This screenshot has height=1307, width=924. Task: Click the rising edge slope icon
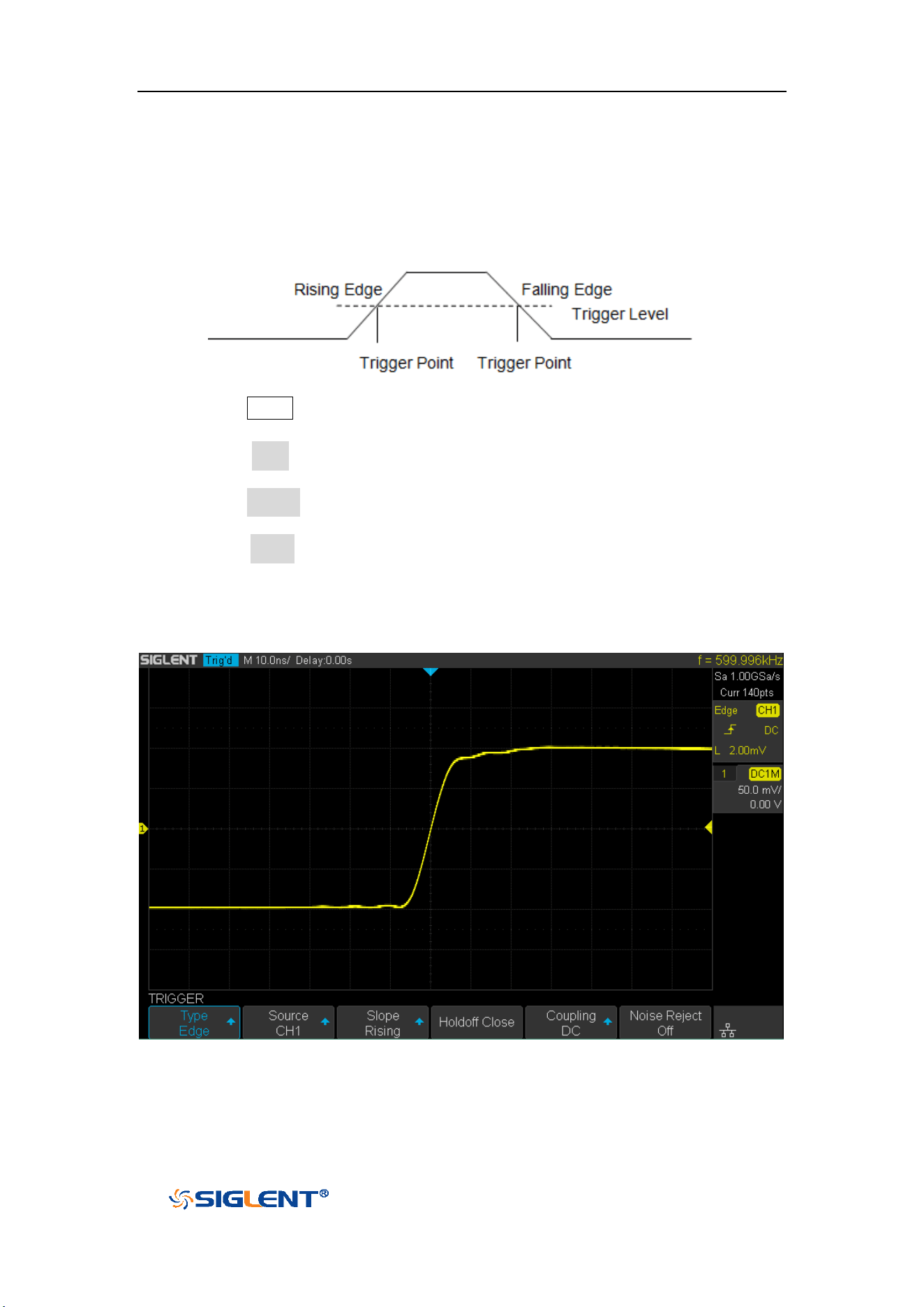point(730,730)
